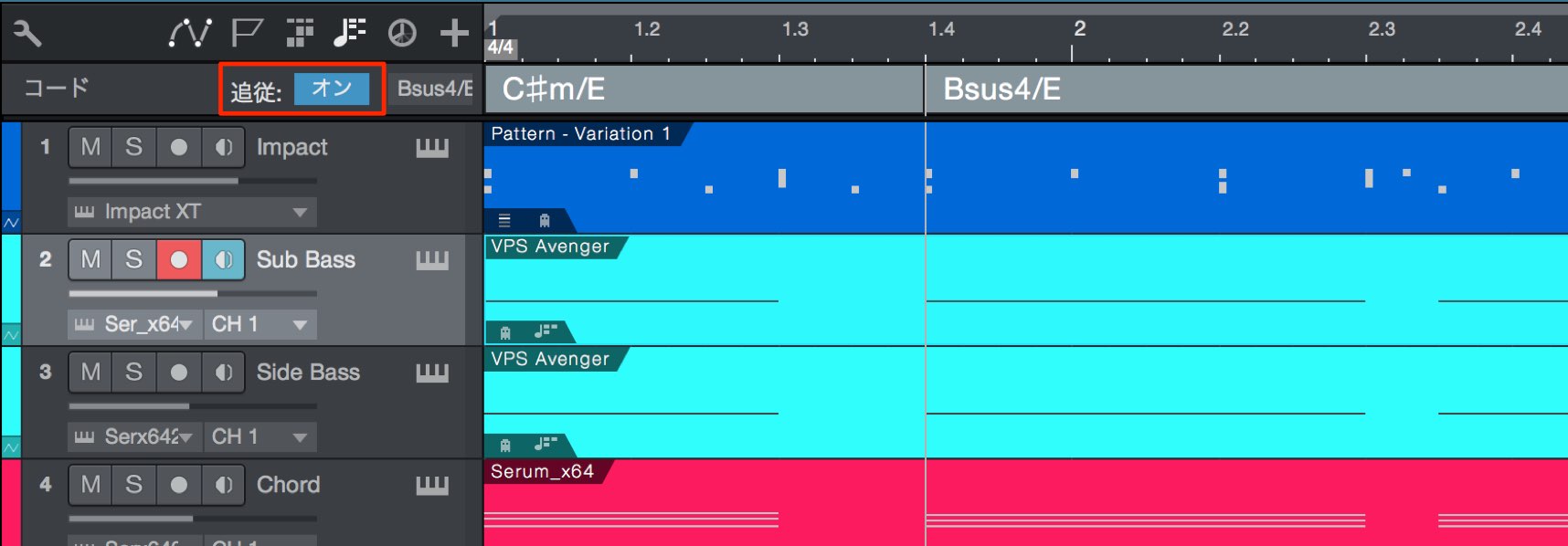Open Sub Bass instrument editor keyboard icon

click(432, 260)
